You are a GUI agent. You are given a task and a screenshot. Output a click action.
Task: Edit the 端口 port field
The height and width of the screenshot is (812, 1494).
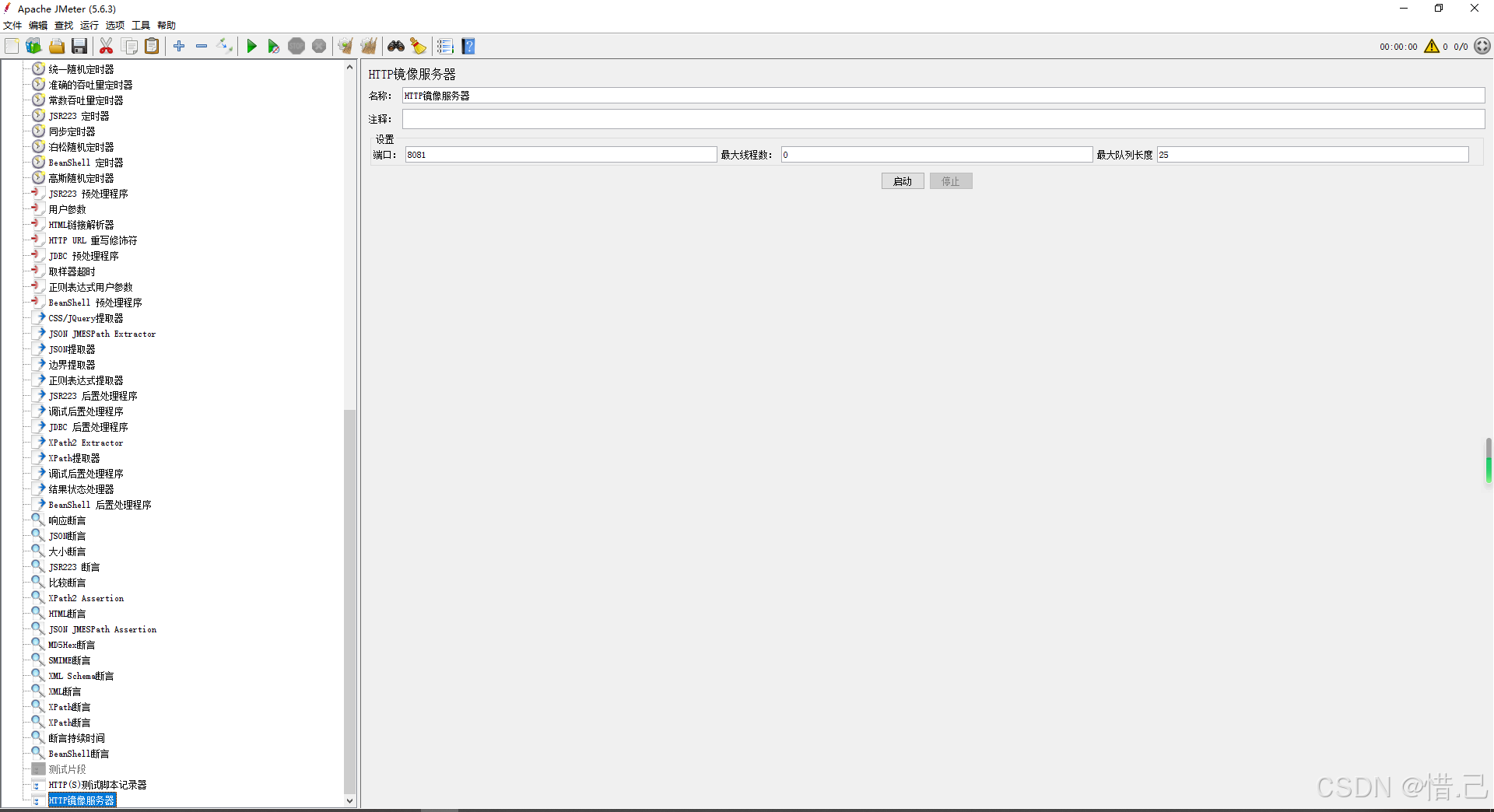click(x=560, y=155)
